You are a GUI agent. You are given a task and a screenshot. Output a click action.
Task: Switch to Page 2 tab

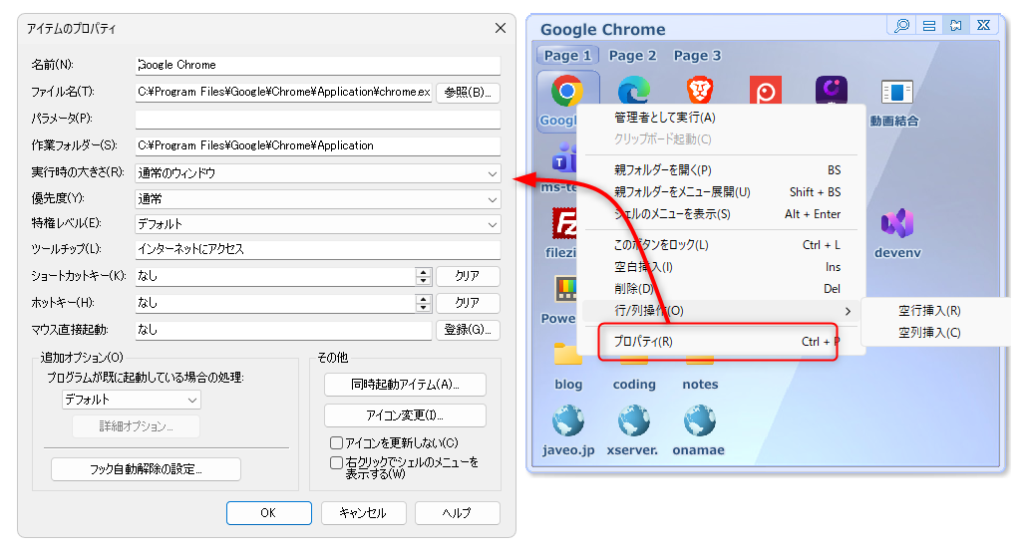(632, 55)
